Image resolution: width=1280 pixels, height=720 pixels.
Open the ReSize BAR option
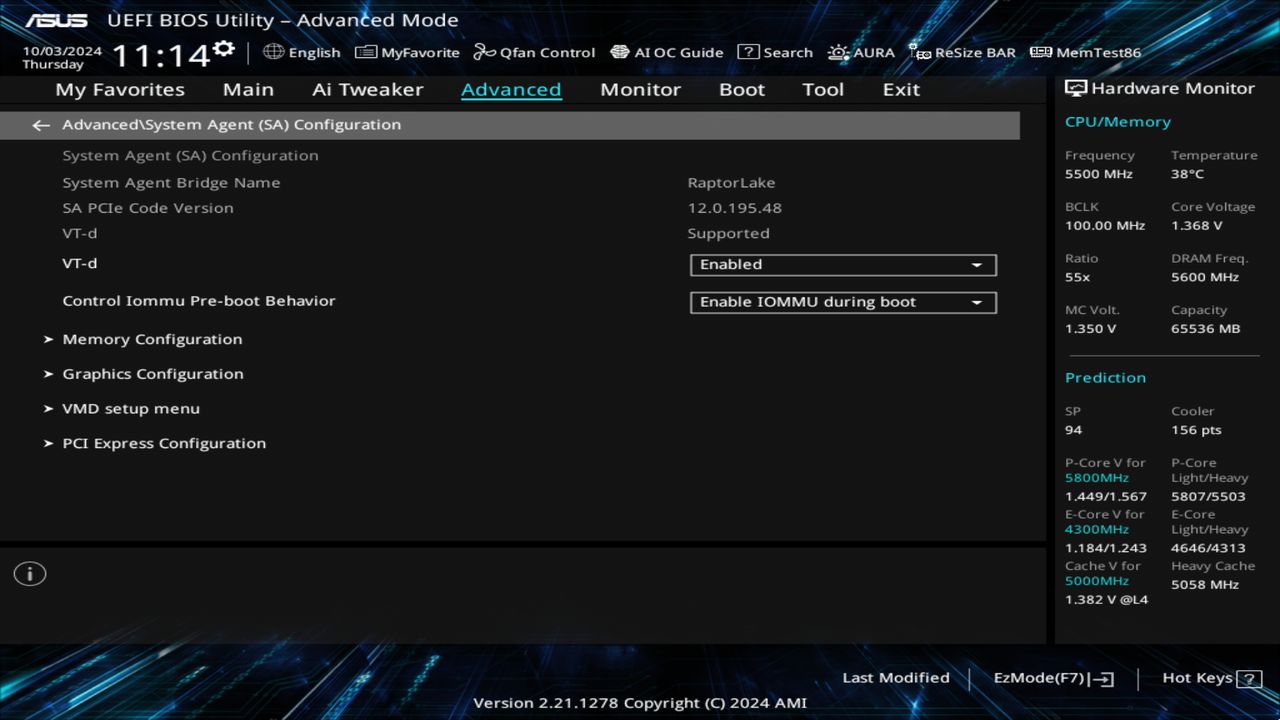click(961, 52)
